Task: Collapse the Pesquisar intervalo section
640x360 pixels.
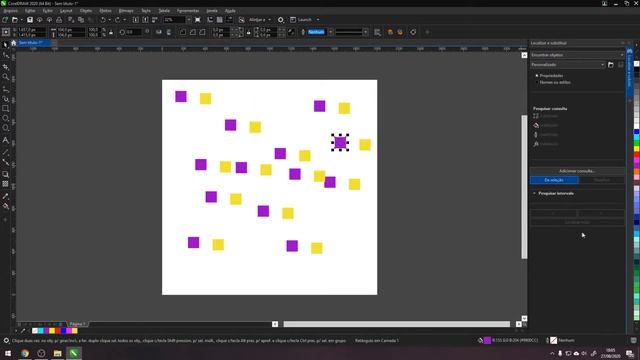Action: coord(534,193)
